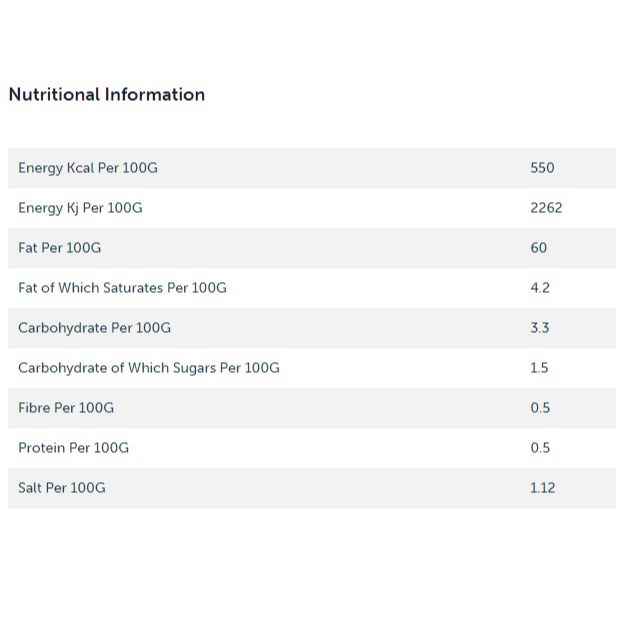This screenshot has height=624, width=624.
Task: Click the sugars value 1.5
Action: pos(539,368)
